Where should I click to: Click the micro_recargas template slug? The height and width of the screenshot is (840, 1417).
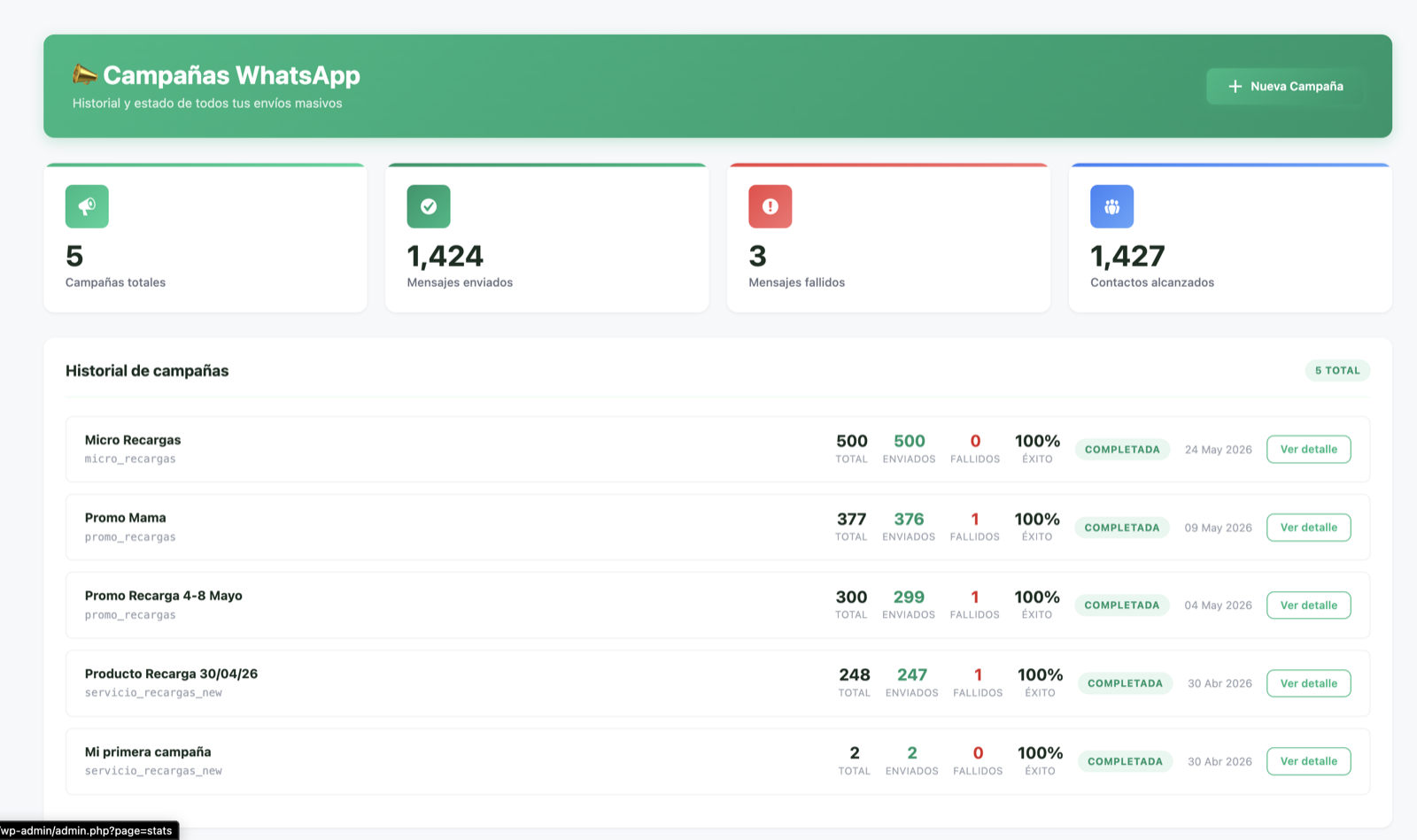click(x=130, y=459)
